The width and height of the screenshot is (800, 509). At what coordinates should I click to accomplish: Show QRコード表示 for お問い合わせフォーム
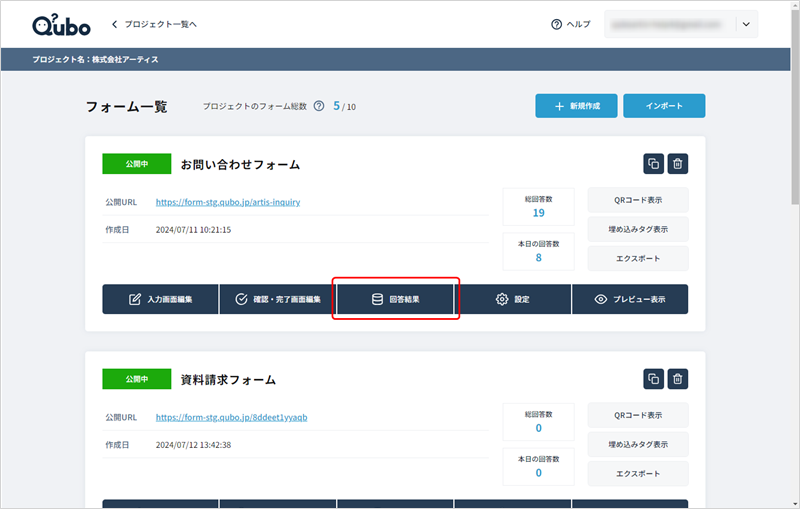pyautogui.click(x=638, y=200)
